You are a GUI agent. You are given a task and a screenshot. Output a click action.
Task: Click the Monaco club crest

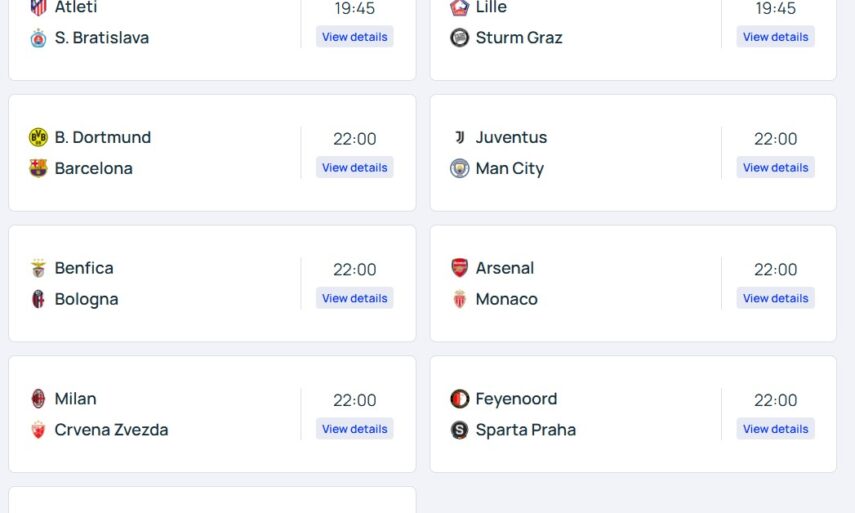coord(459,299)
